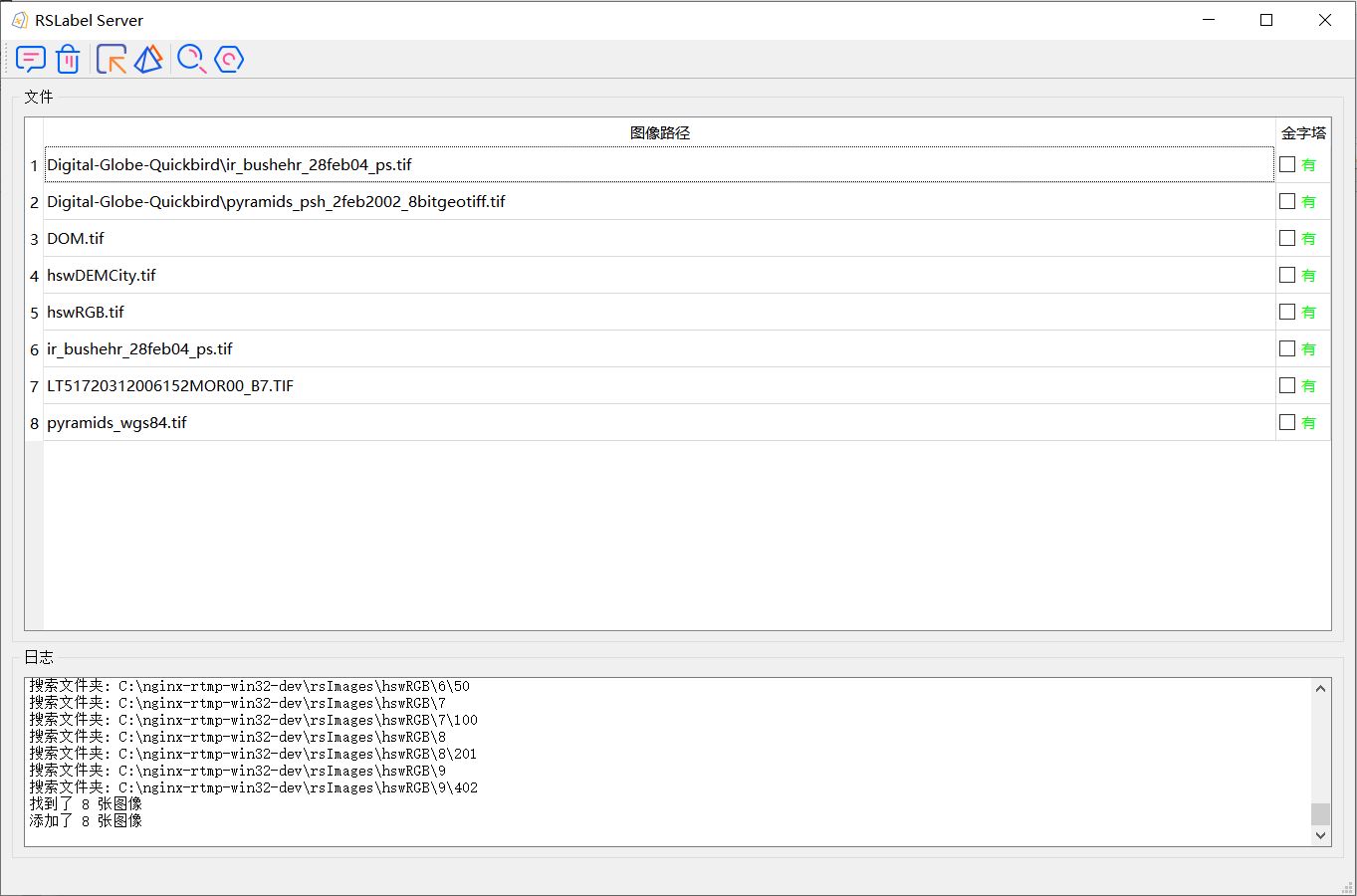Select the hswDEMCity.tif path cell
Screen dimensions: 1357x896
(x=659, y=276)
